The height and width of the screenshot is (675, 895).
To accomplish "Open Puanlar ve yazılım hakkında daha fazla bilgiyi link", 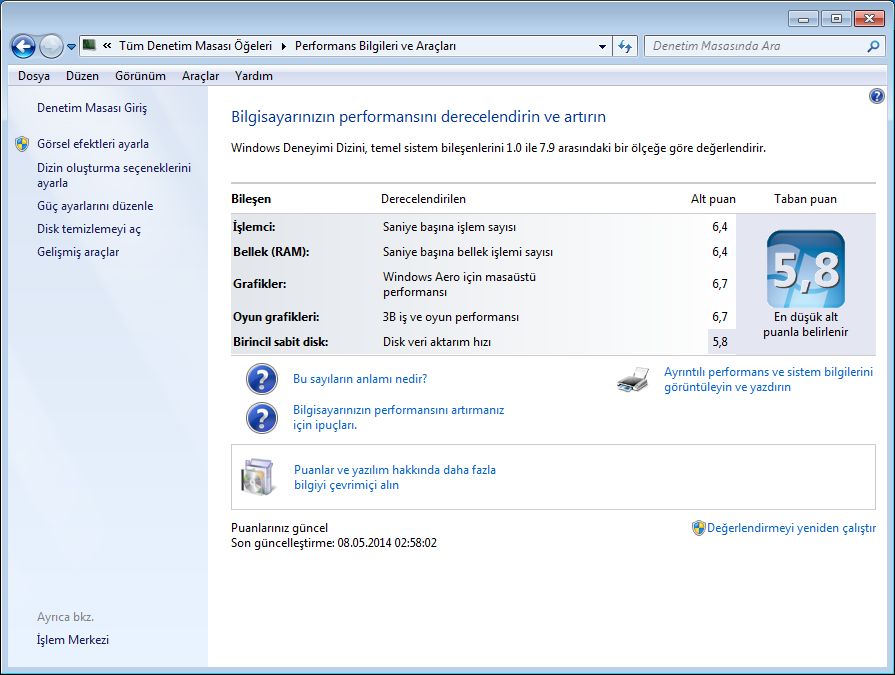I will pos(395,477).
